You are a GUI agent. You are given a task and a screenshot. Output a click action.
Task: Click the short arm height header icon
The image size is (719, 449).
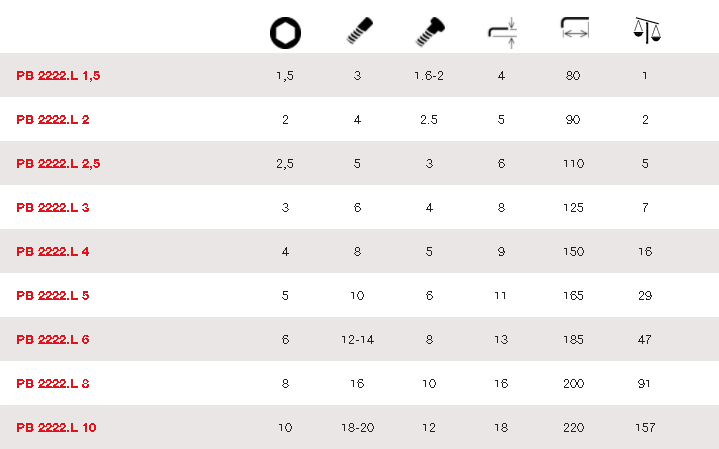coord(501,32)
